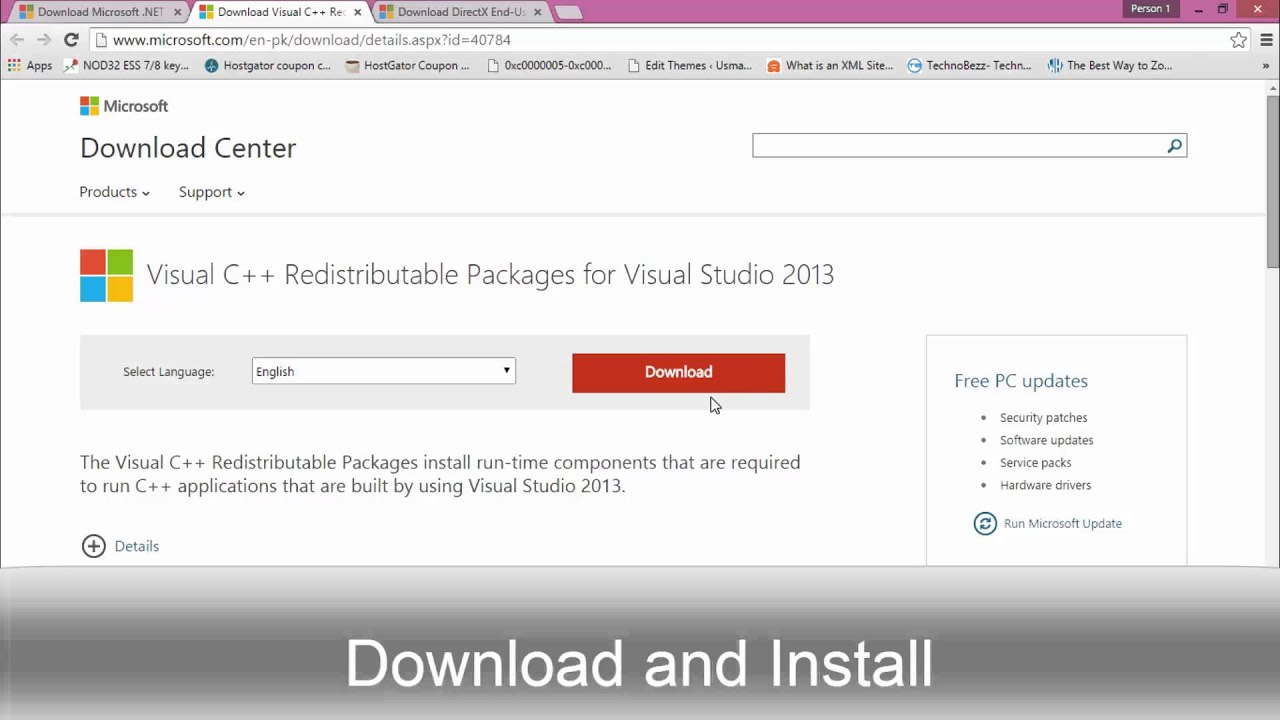Click the 'Hardware drivers' list item
This screenshot has width=1280, height=720.
(1045, 485)
